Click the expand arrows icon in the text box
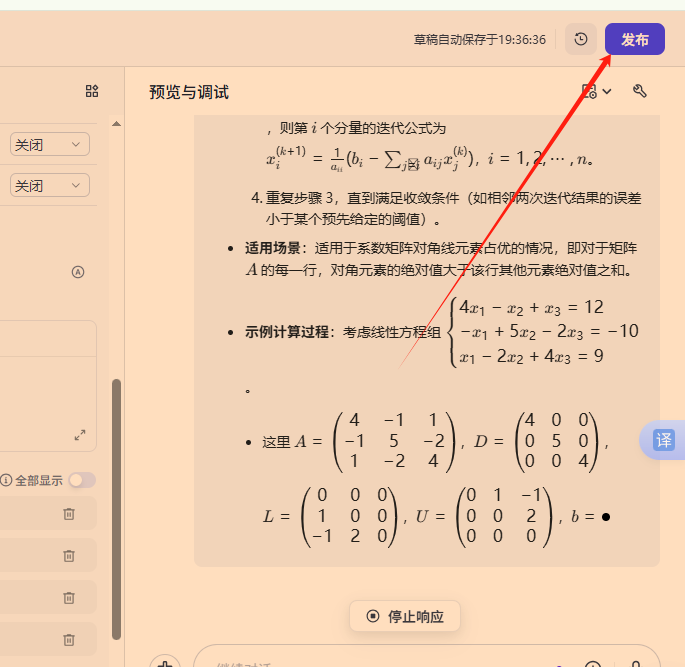685x667 pixels. pyautogui.click(x=80, y=435)
